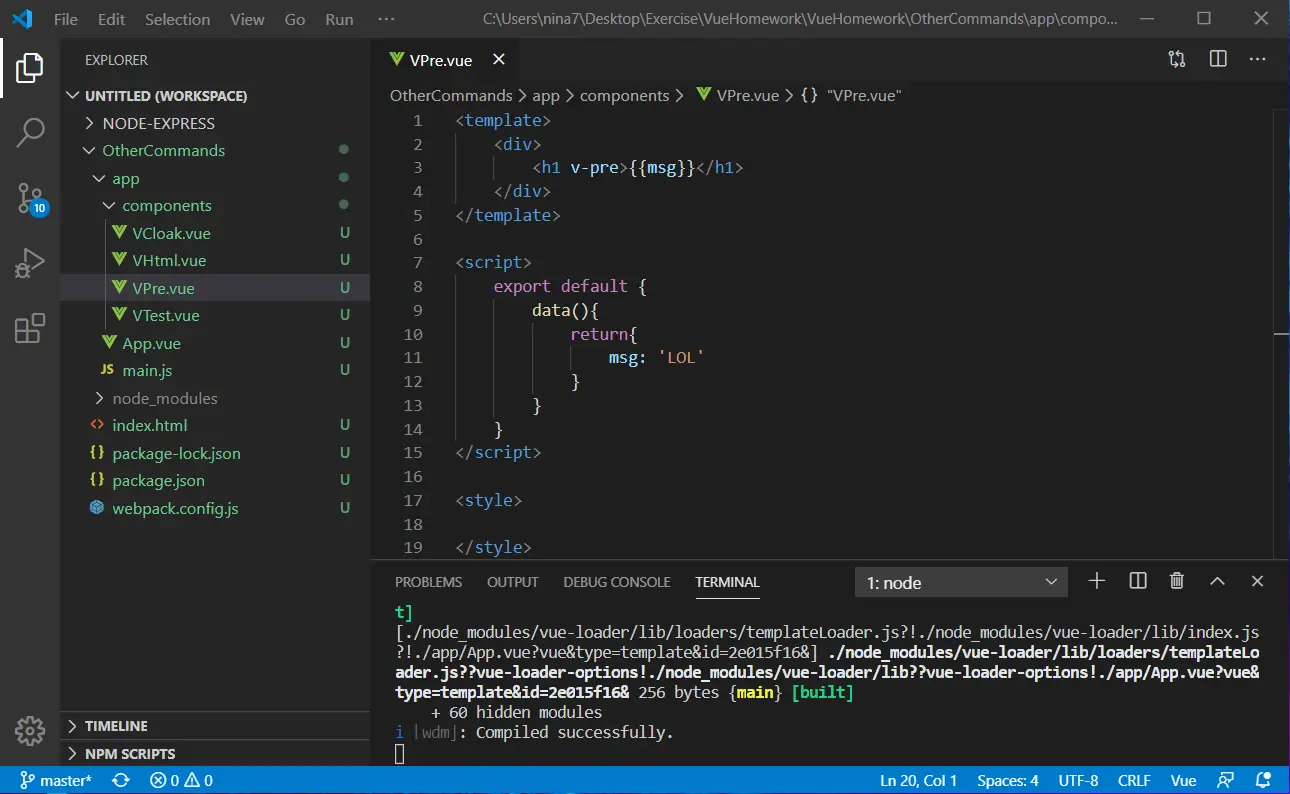Create a new terminal with plus icon
Viewport: 1290px width, 794px height.
(1097, 581)
